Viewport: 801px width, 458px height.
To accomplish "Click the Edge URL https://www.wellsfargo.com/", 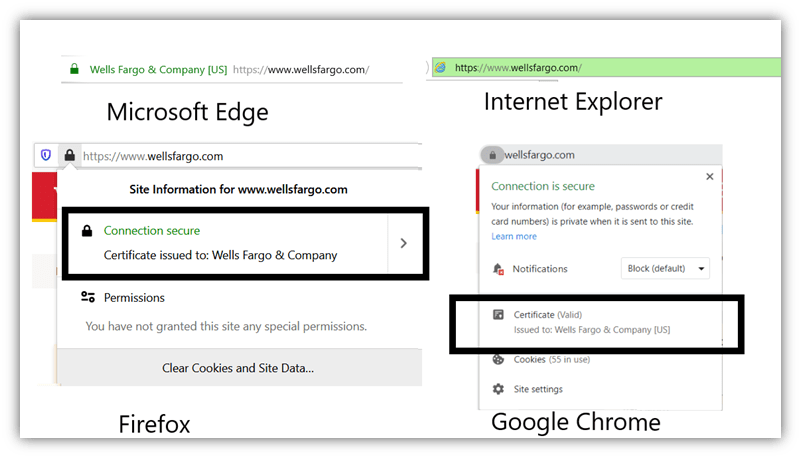I will click(301, 69).
